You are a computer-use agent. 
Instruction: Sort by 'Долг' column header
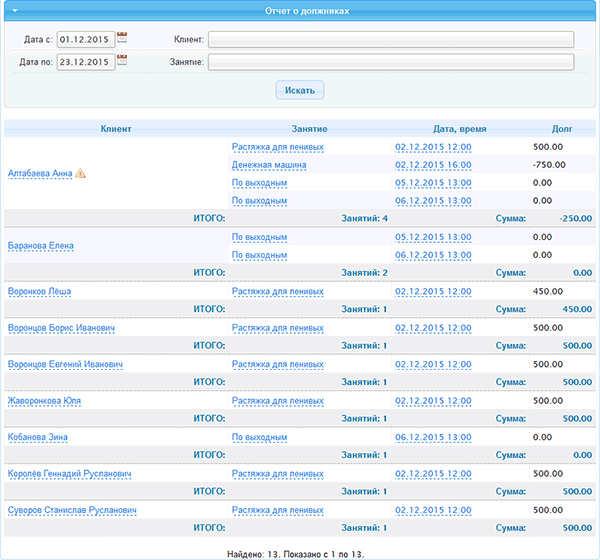(562, 129)
